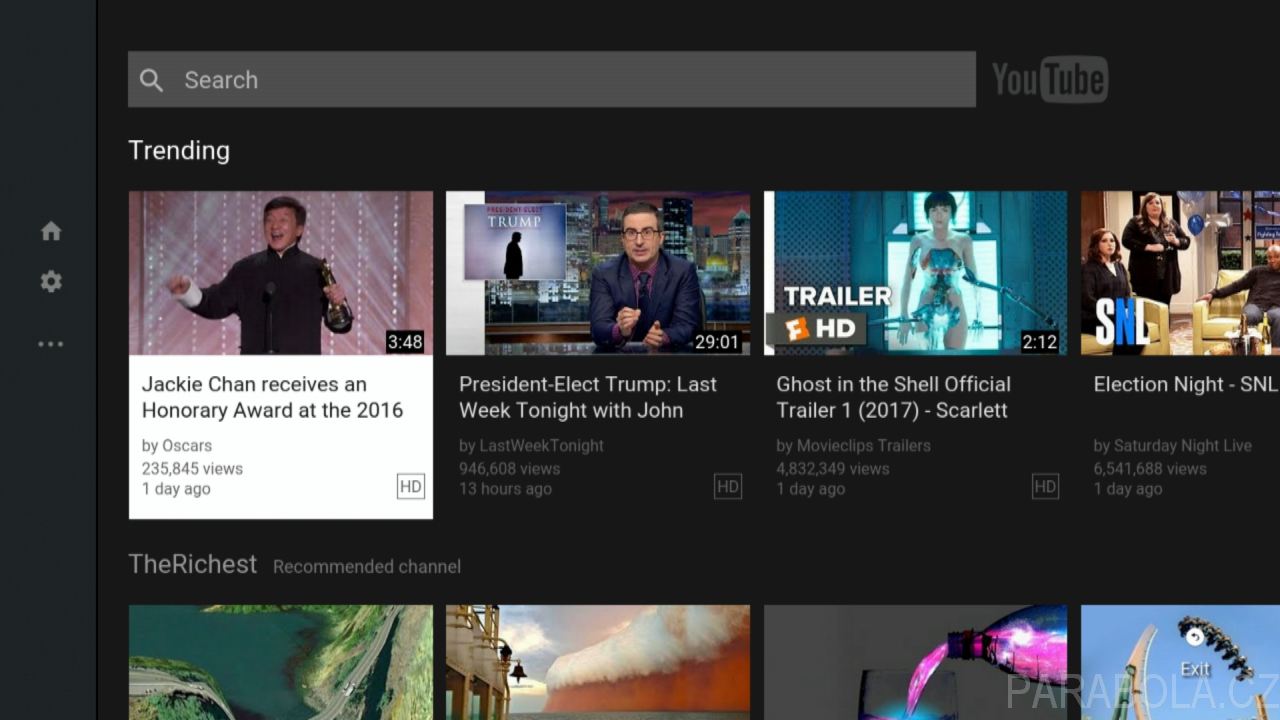Viewport: 1280px width, 720px height.
Task: Click 'by LastWeekTonight' channel text
Action: pos(532,446)
